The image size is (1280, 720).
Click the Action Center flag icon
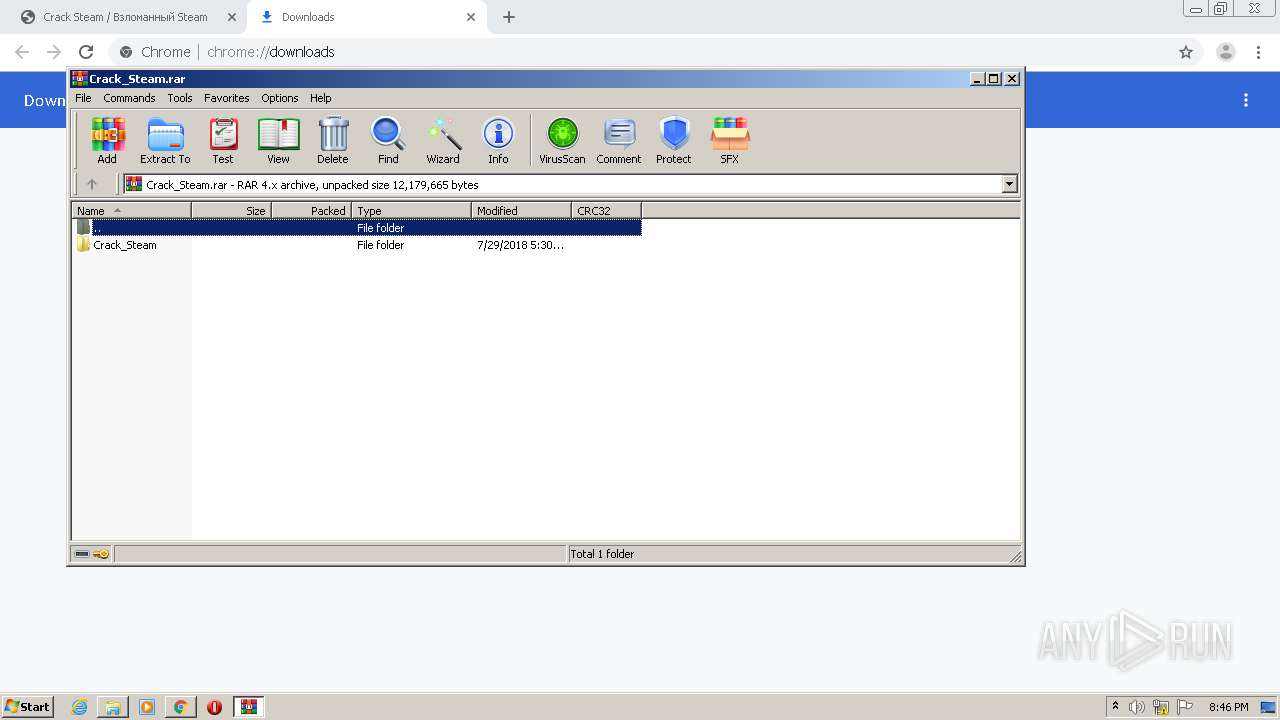1184,707
